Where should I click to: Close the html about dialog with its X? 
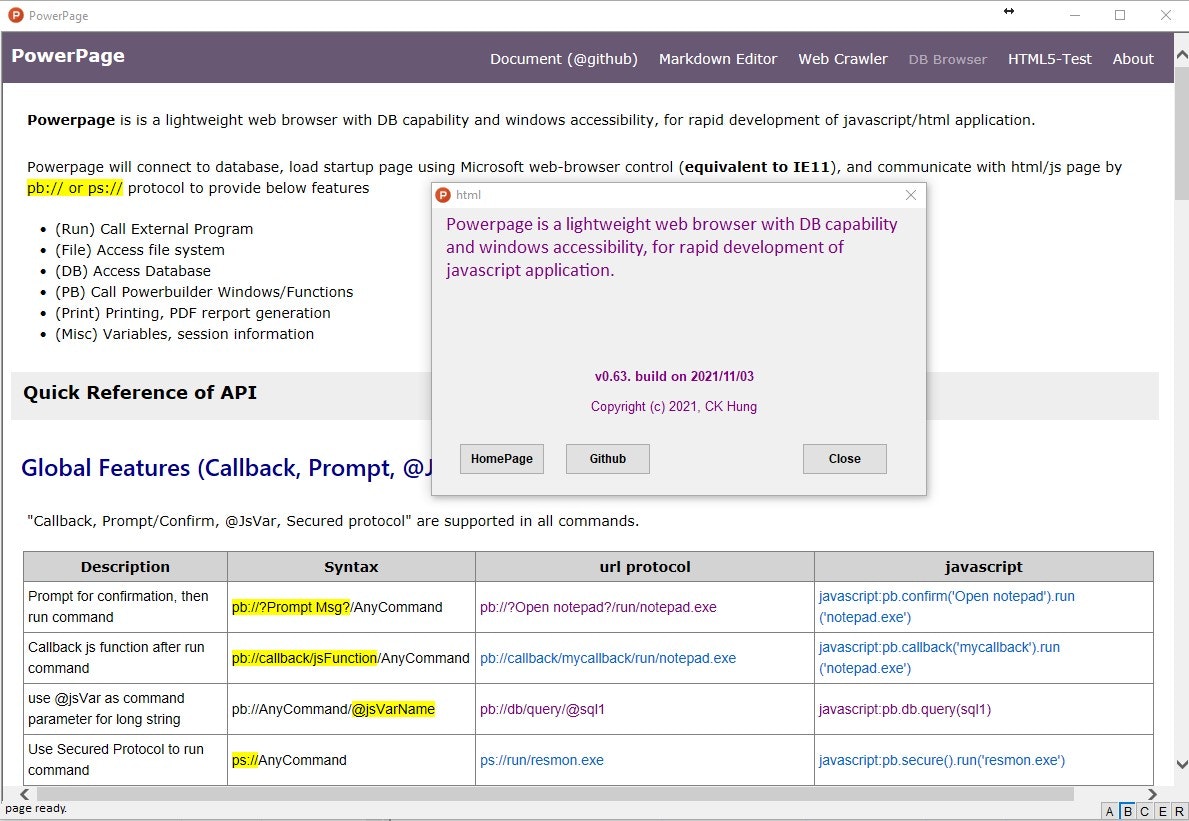911,195
